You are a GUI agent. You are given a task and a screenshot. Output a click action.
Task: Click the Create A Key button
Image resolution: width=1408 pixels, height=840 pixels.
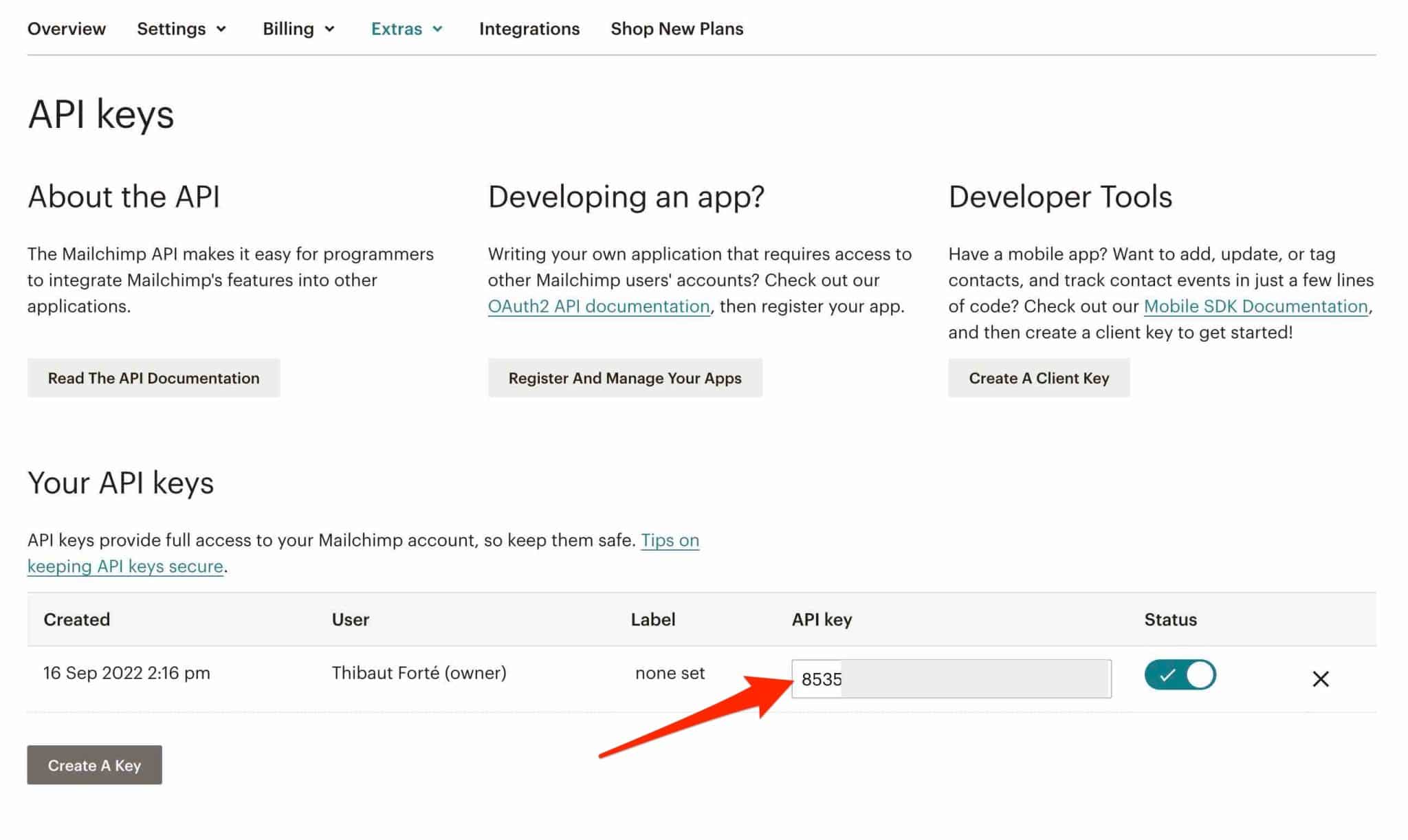tap(95, 765)
